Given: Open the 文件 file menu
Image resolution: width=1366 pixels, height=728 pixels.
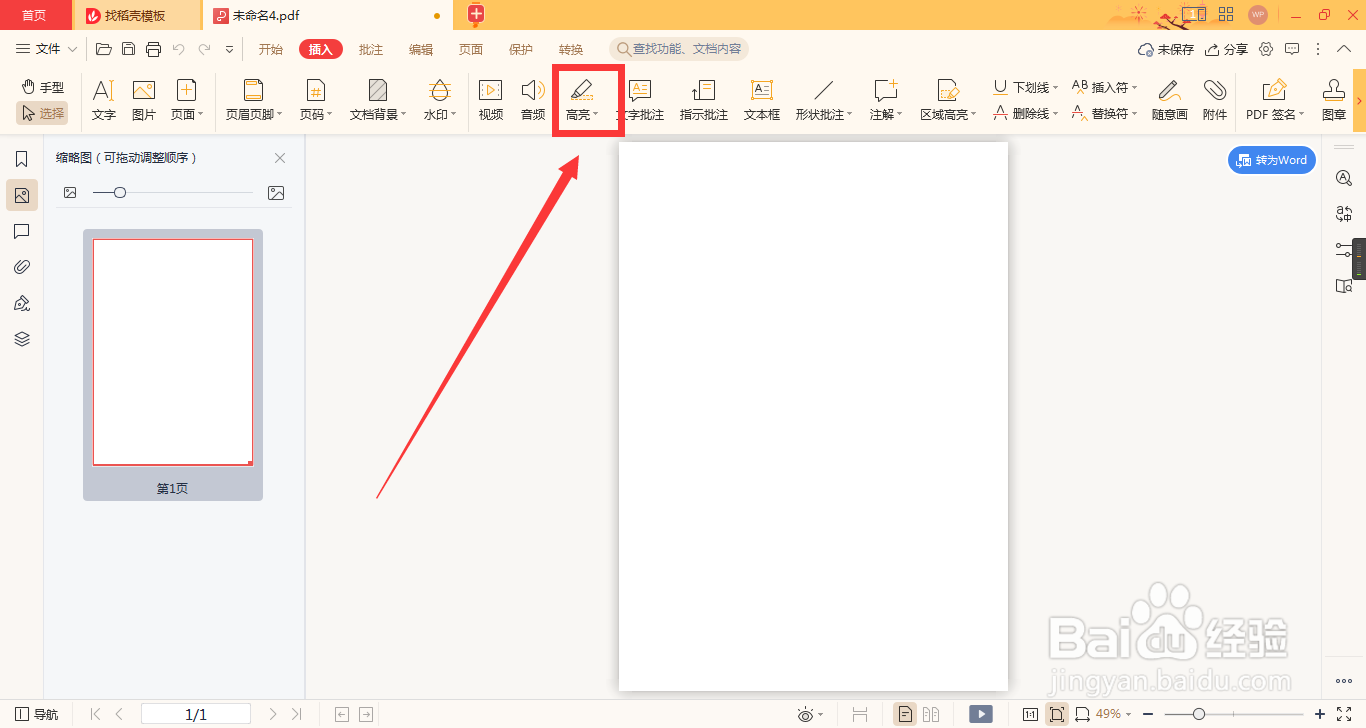Looking at the screenshot, I should coord(46,49).
